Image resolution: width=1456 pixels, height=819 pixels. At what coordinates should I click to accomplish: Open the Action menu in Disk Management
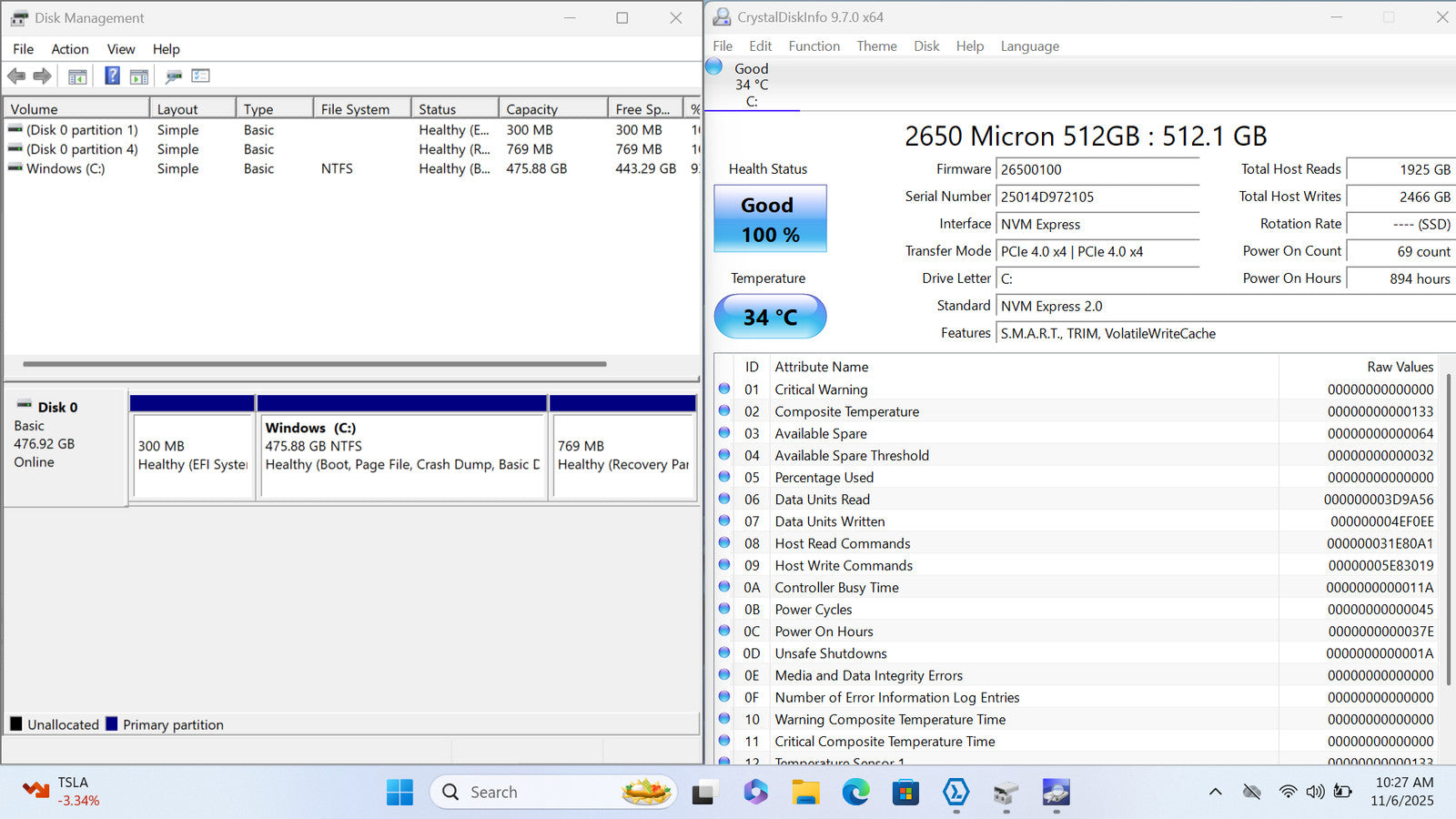pyautogui.click(x=70, y=49)
